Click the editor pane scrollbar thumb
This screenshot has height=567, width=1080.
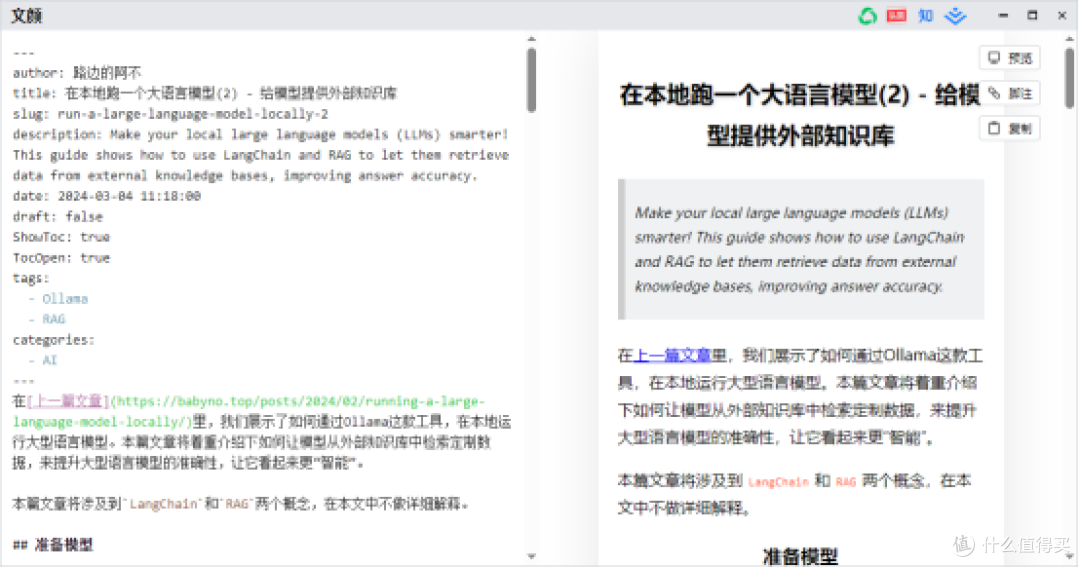tap(531, 80)
